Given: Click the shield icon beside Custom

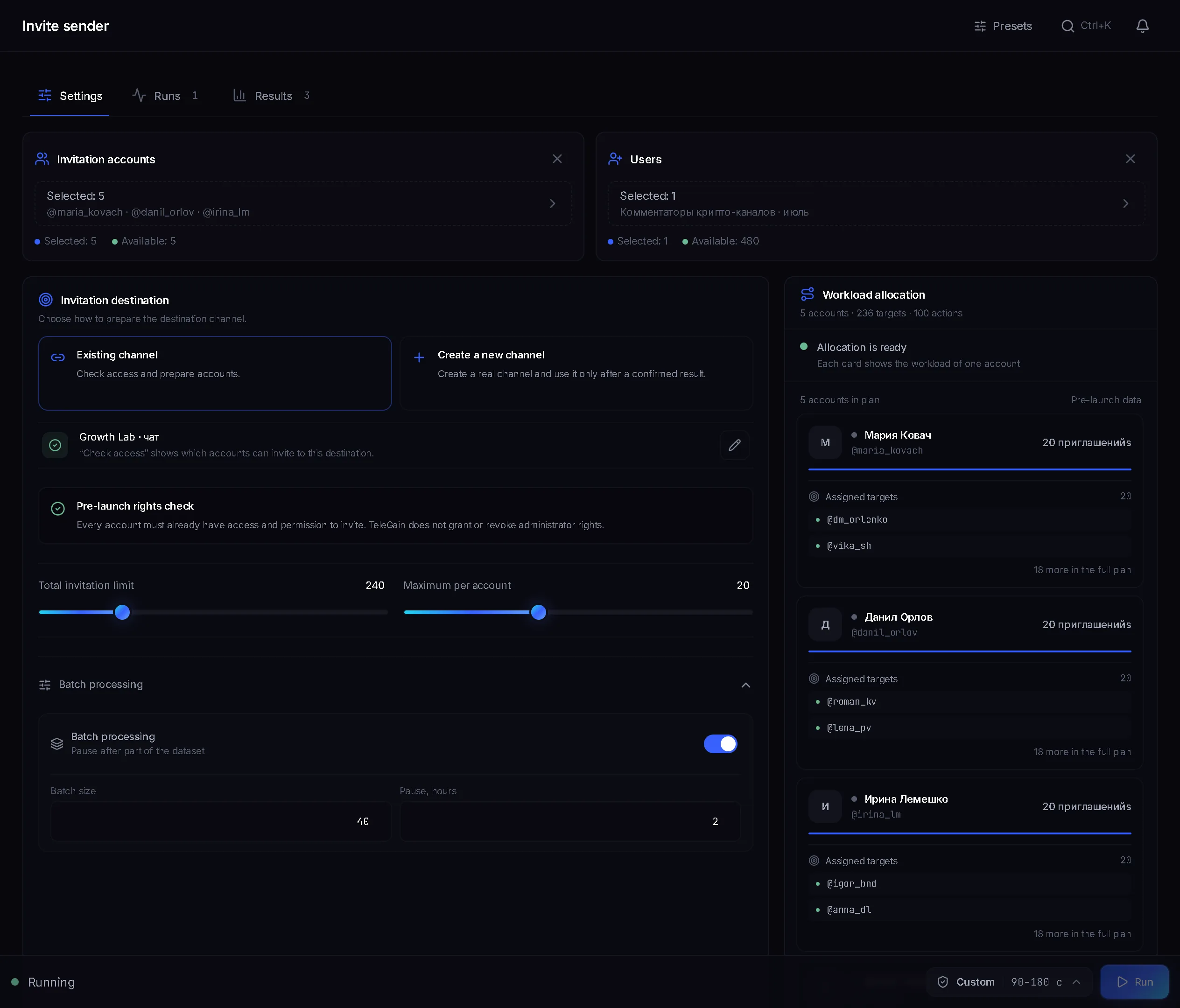Looking at the screenshot, I should pos(942,982).
